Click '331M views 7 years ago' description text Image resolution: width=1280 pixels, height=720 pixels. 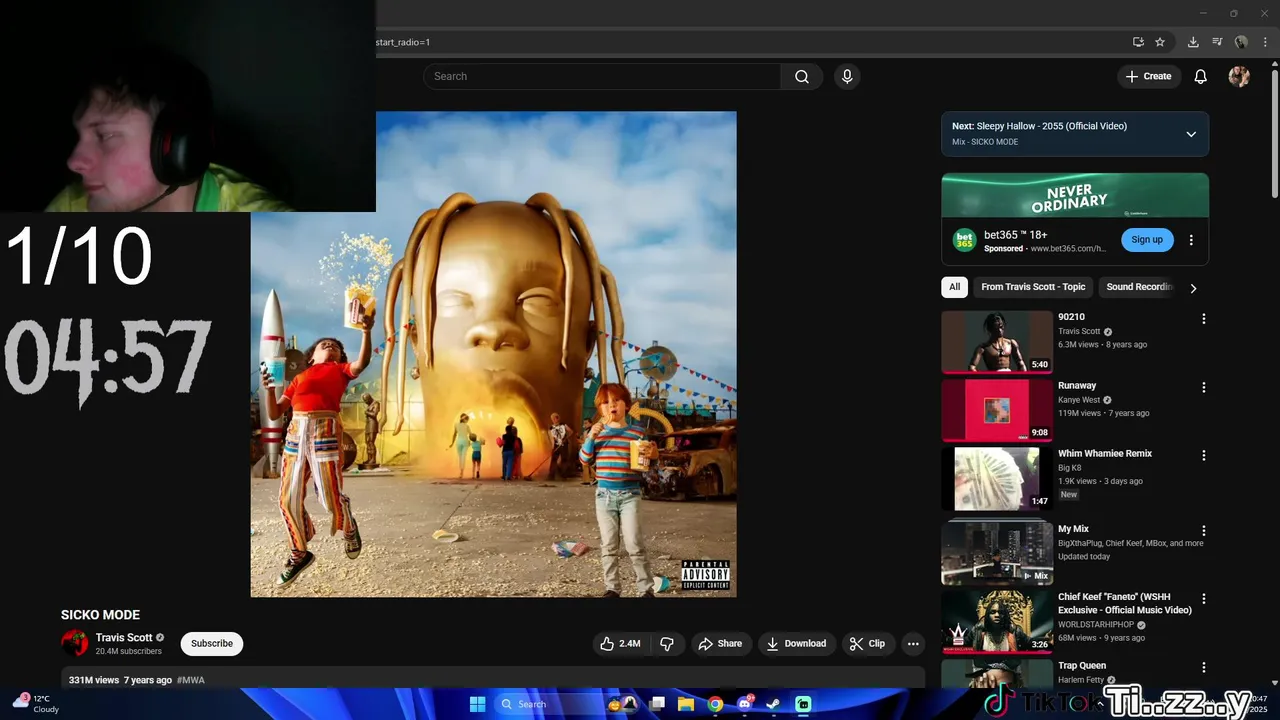click(x=120, y=680)
